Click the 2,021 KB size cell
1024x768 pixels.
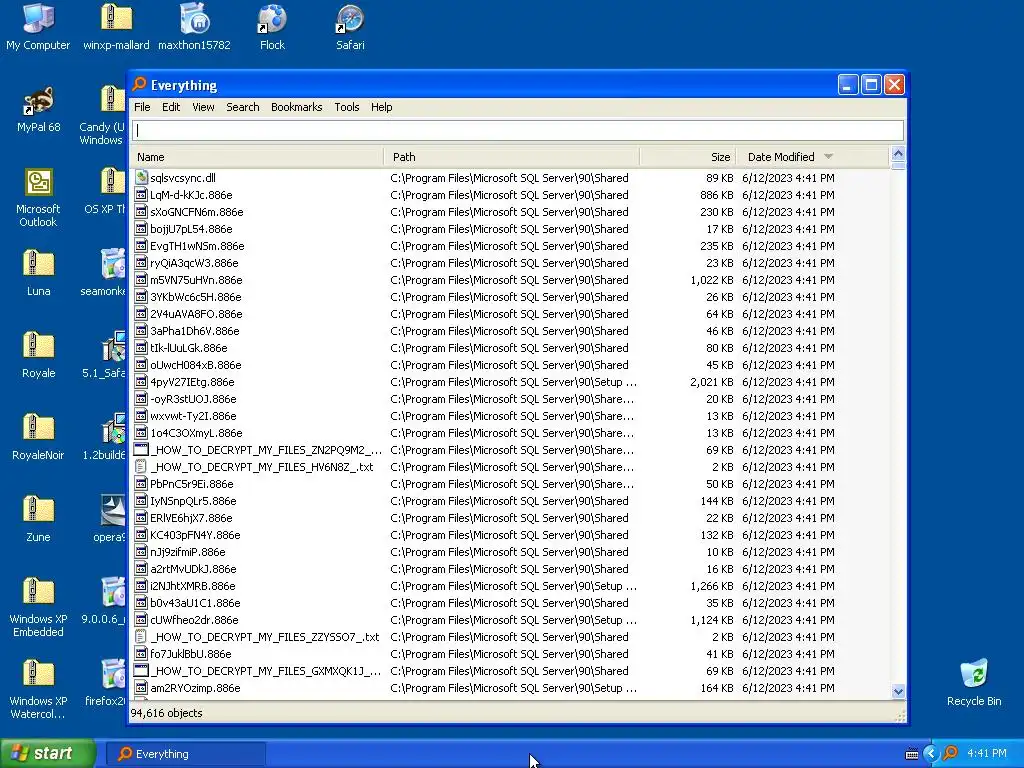point(711,381)
